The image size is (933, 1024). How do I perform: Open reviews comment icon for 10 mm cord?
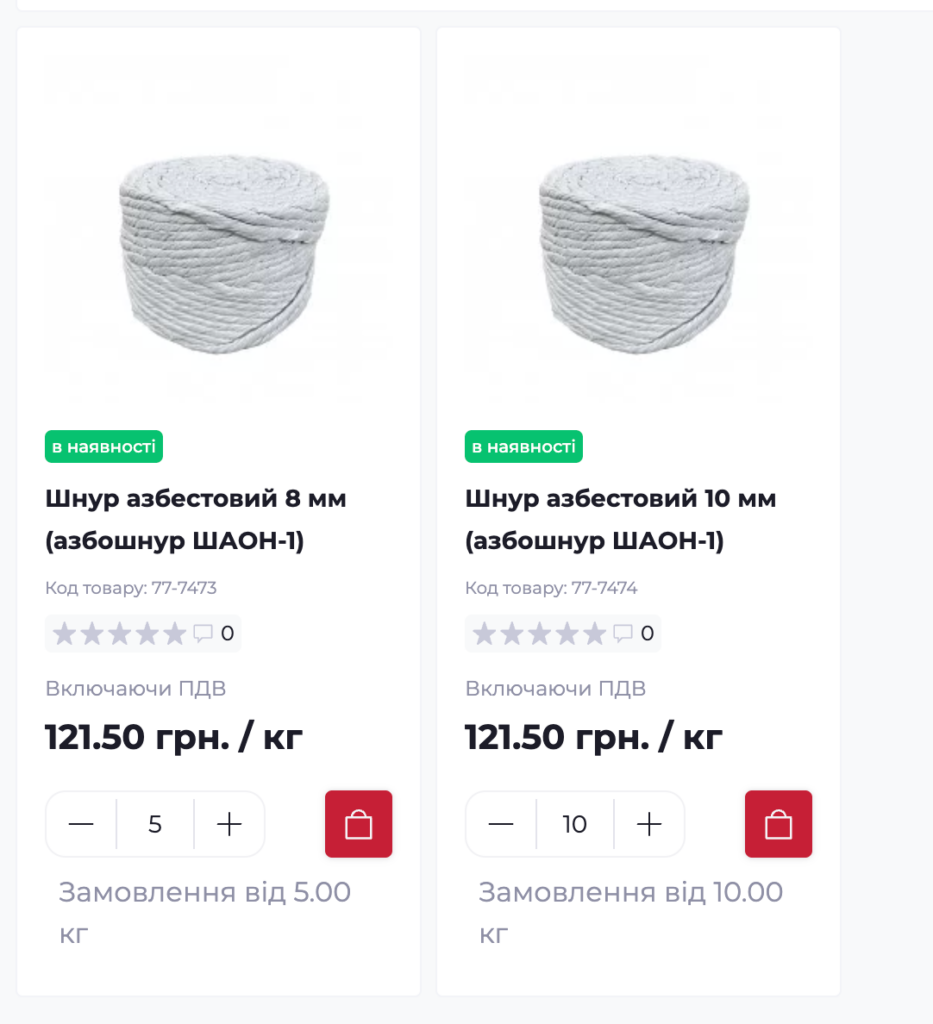click(x=623, y=633)
